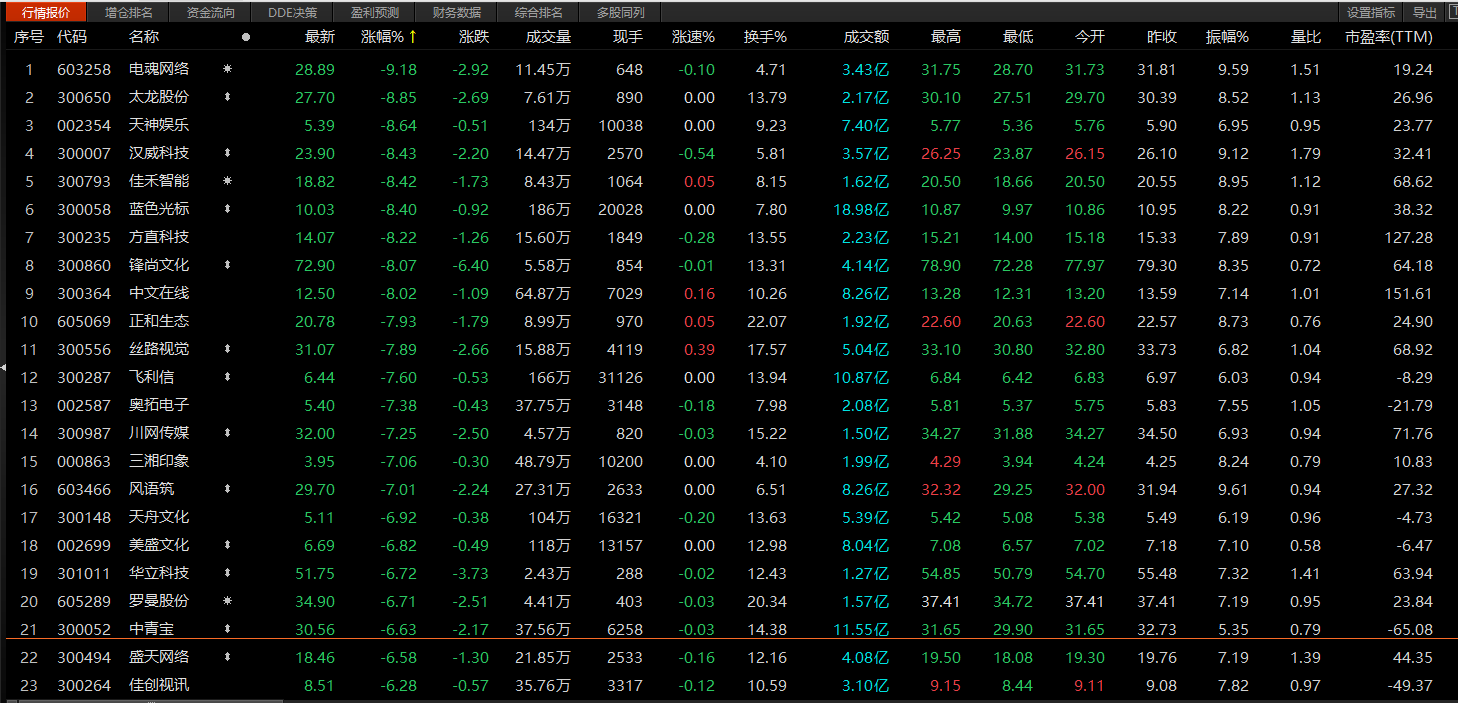Sort by the 量比 column header
This screenshot has width=1458, height=703.
click(1306, 37)
